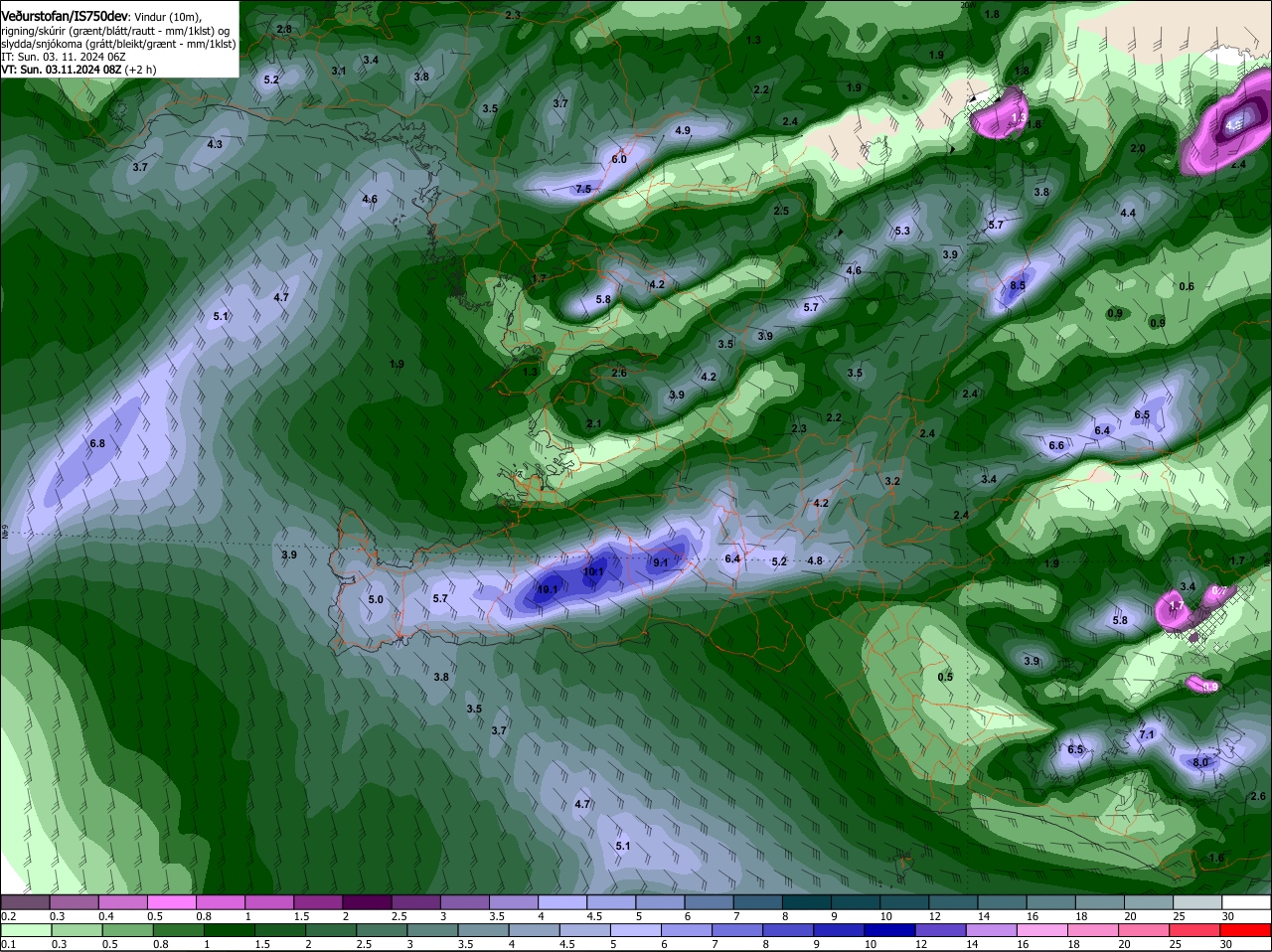Click the 6.0 value on the map
The height and width of the screenshot is (952, 1272).
tap(619, 159)
